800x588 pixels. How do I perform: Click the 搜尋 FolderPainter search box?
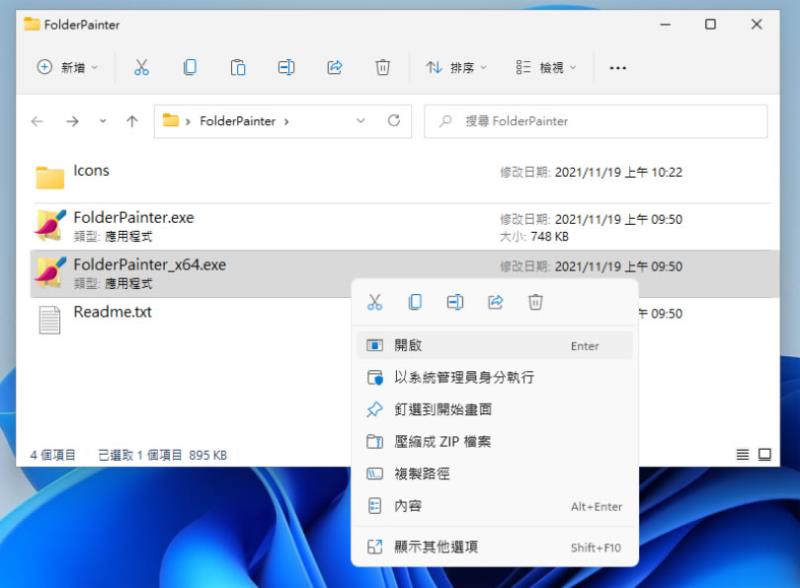(596, 121)
